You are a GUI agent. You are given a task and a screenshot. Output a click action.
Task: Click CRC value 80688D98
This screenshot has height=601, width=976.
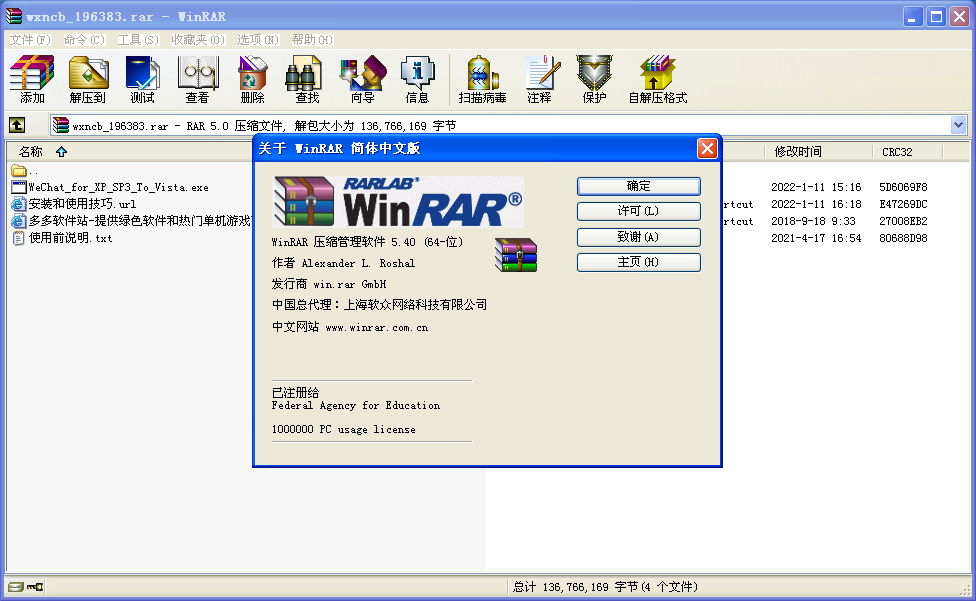[x=903, y=238]
